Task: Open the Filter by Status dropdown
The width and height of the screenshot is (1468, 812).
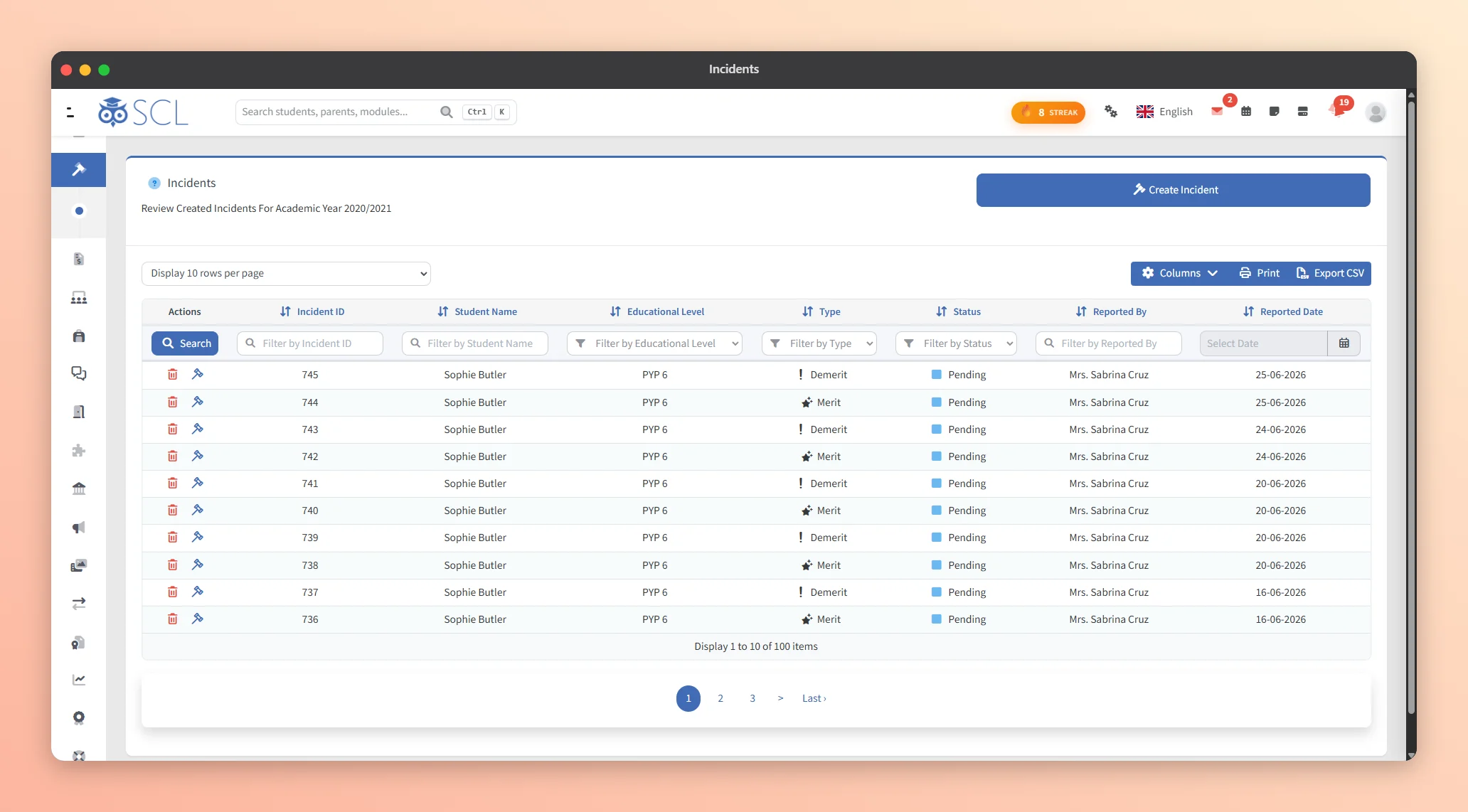Action: 956,343
